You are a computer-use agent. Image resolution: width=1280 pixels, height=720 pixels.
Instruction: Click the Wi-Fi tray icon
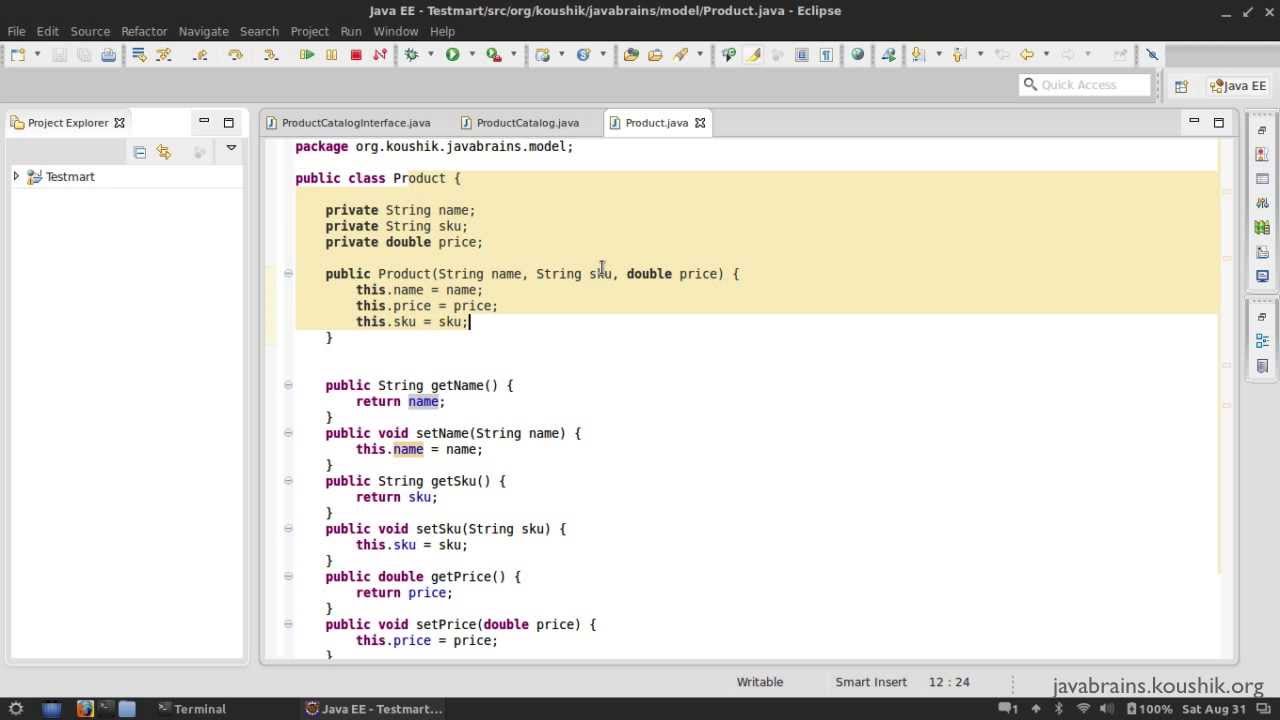[x=1083, y=709]
